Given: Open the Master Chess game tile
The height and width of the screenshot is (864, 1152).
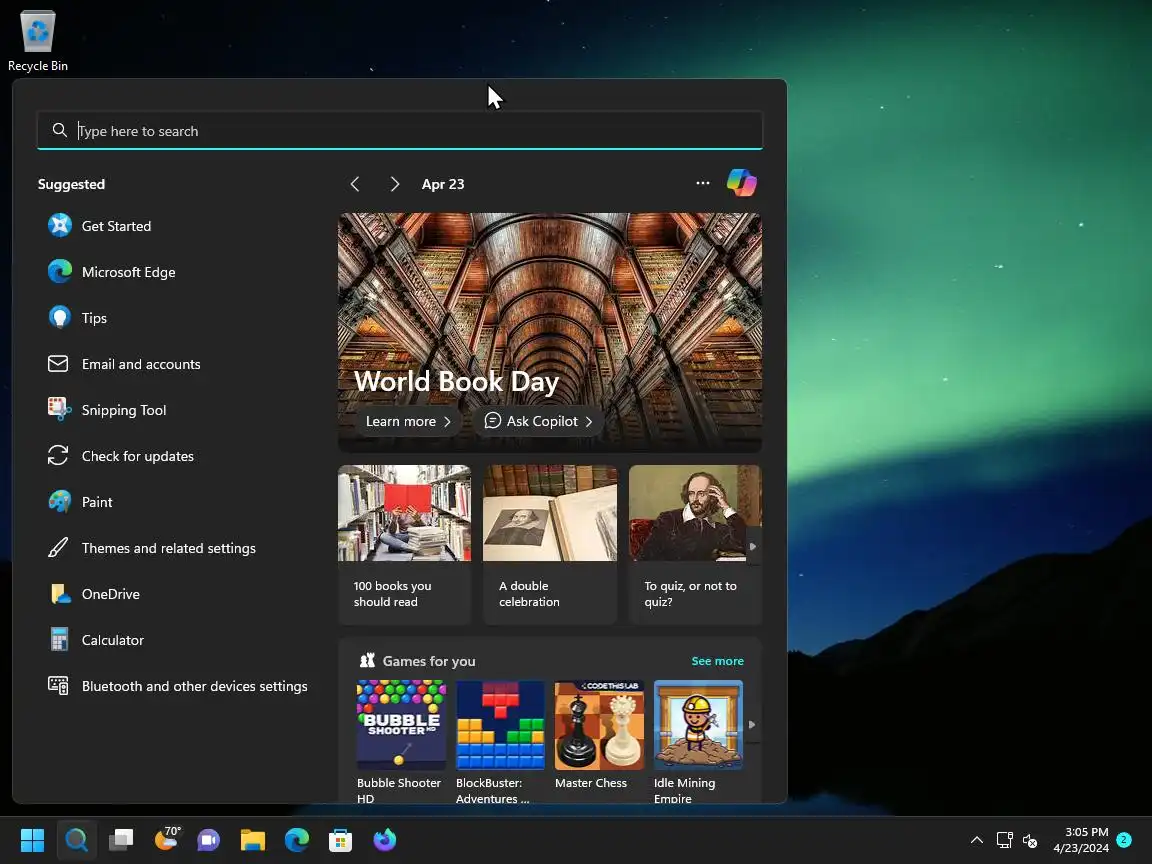Looking at the screenshot, I should [599, 736].
